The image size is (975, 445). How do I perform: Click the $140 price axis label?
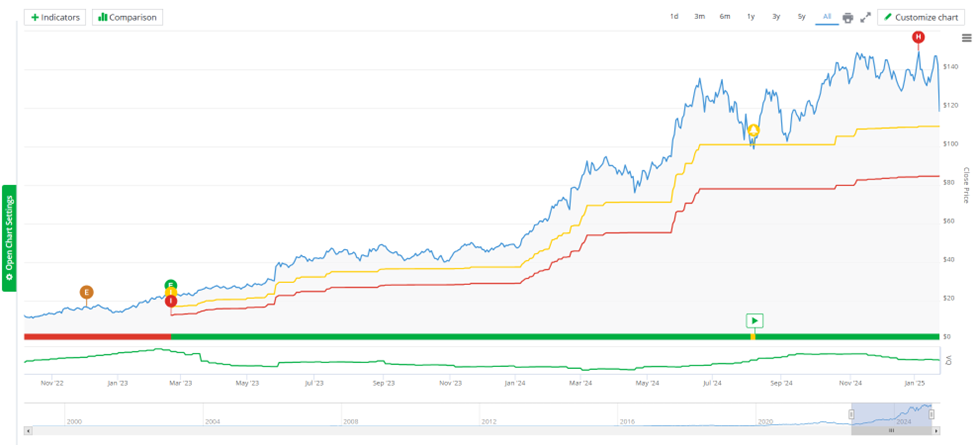pyautogui.click(x=950, y=67)
